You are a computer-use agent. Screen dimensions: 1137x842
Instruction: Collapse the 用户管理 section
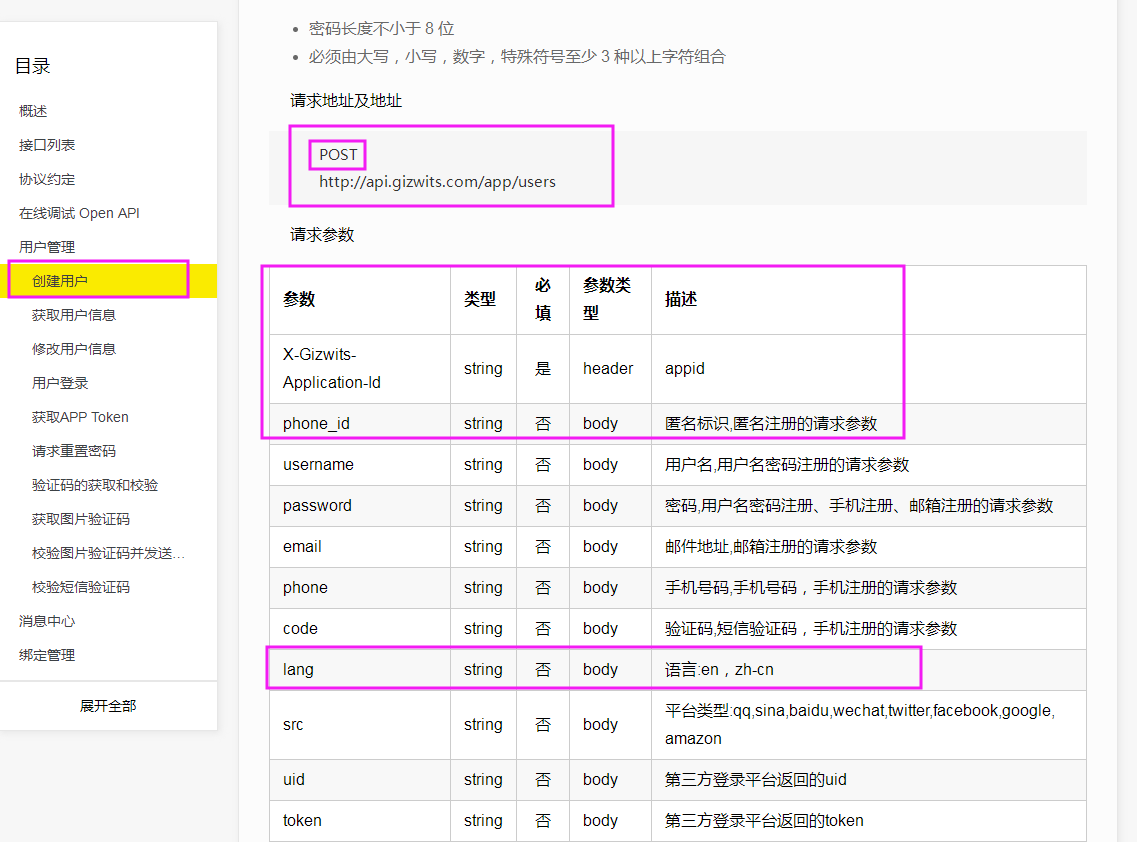click(47, 247)
